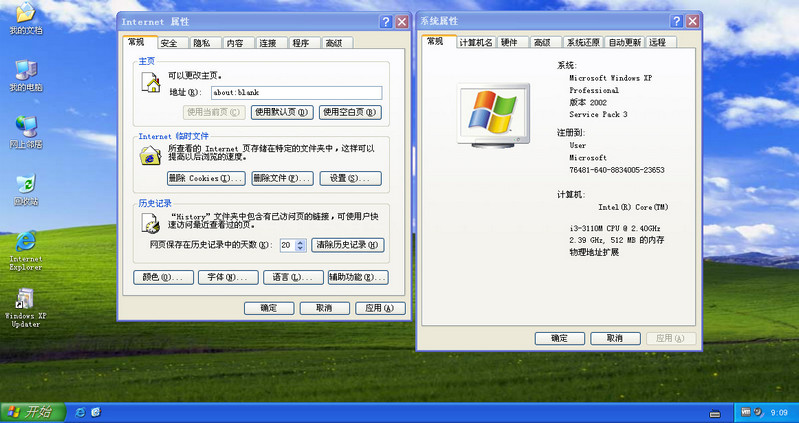The height and width of the screenshot is (423, 799).
Task: Open the 我的文档 desktop icon
Action: tap(25, 18)
